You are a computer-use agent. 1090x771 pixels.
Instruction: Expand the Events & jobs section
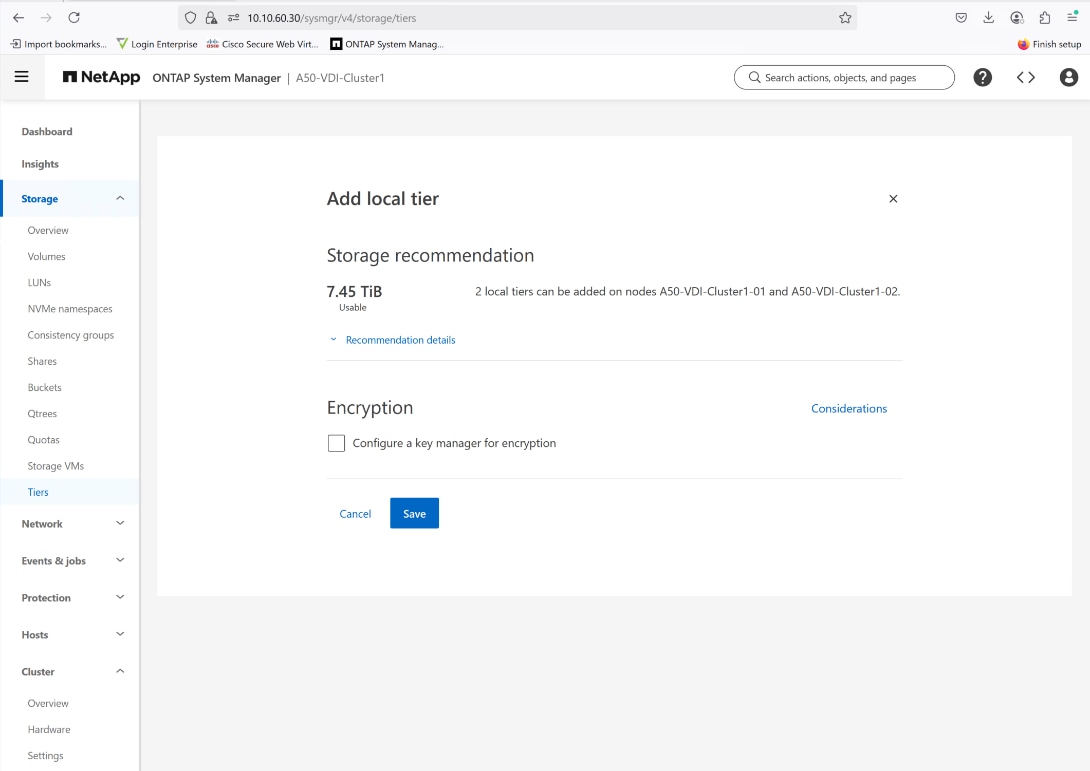point(120,560)
